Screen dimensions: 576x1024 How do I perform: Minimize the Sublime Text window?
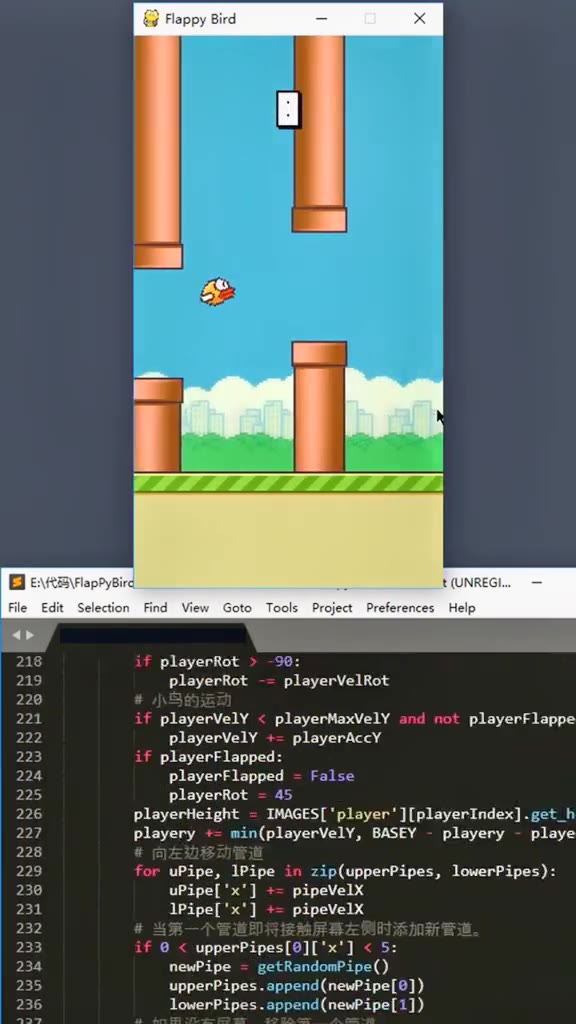click(x=537, y=583)
